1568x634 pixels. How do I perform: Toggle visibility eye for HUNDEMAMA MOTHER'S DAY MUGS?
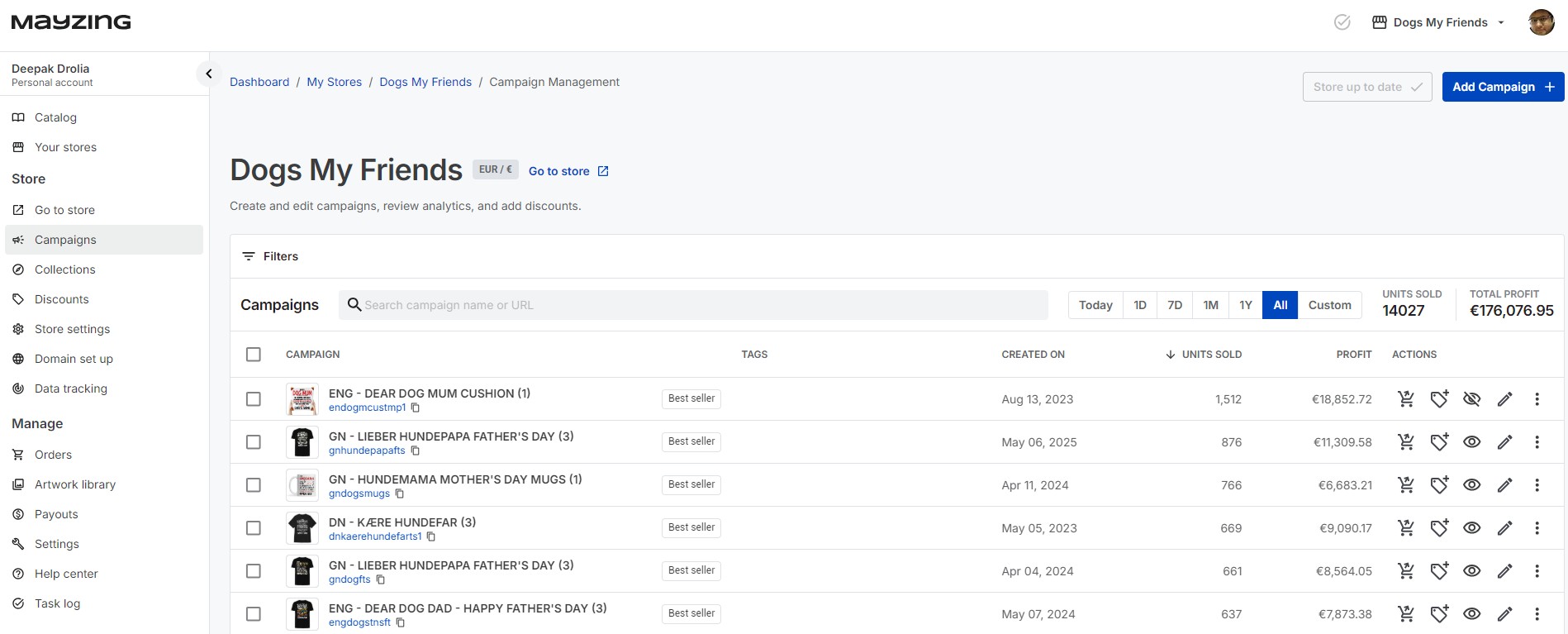coord(1471,485)
